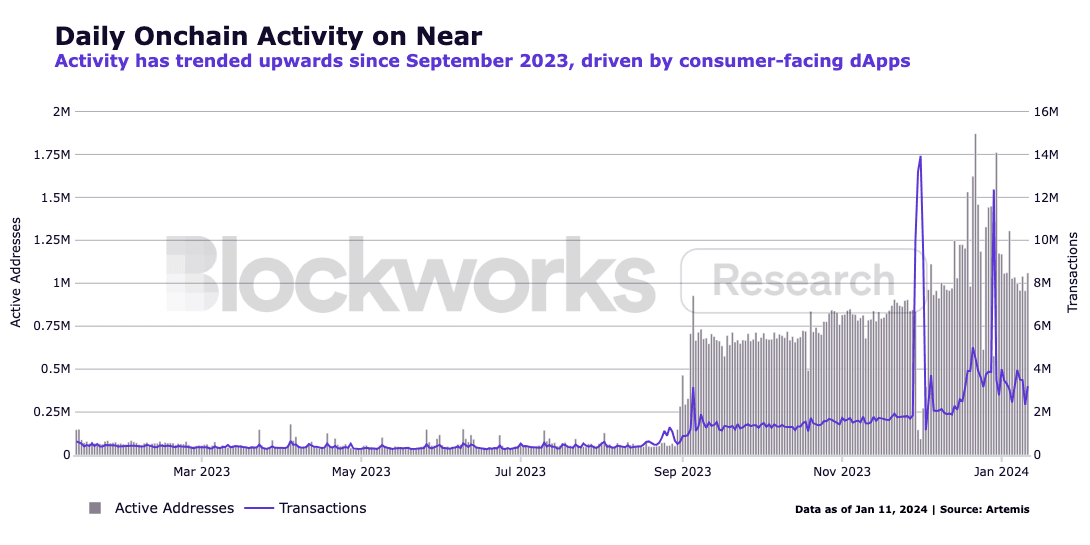
Task: Click the '1.5M' left axis tick
Action: [54, 197]
